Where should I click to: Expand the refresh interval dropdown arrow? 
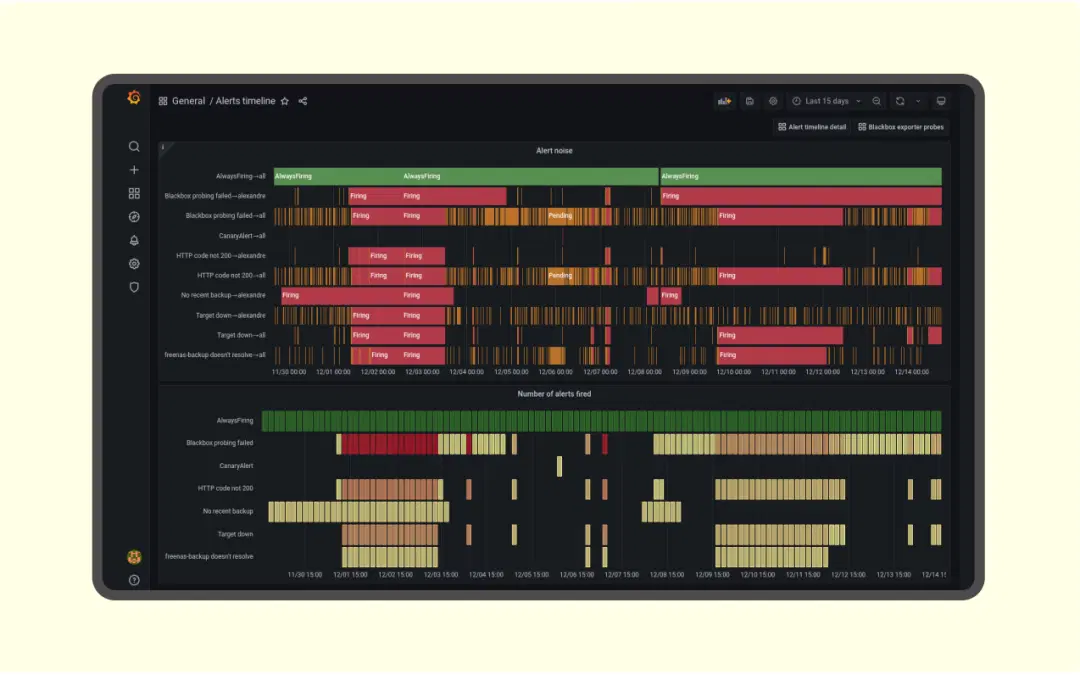point(918,101)
